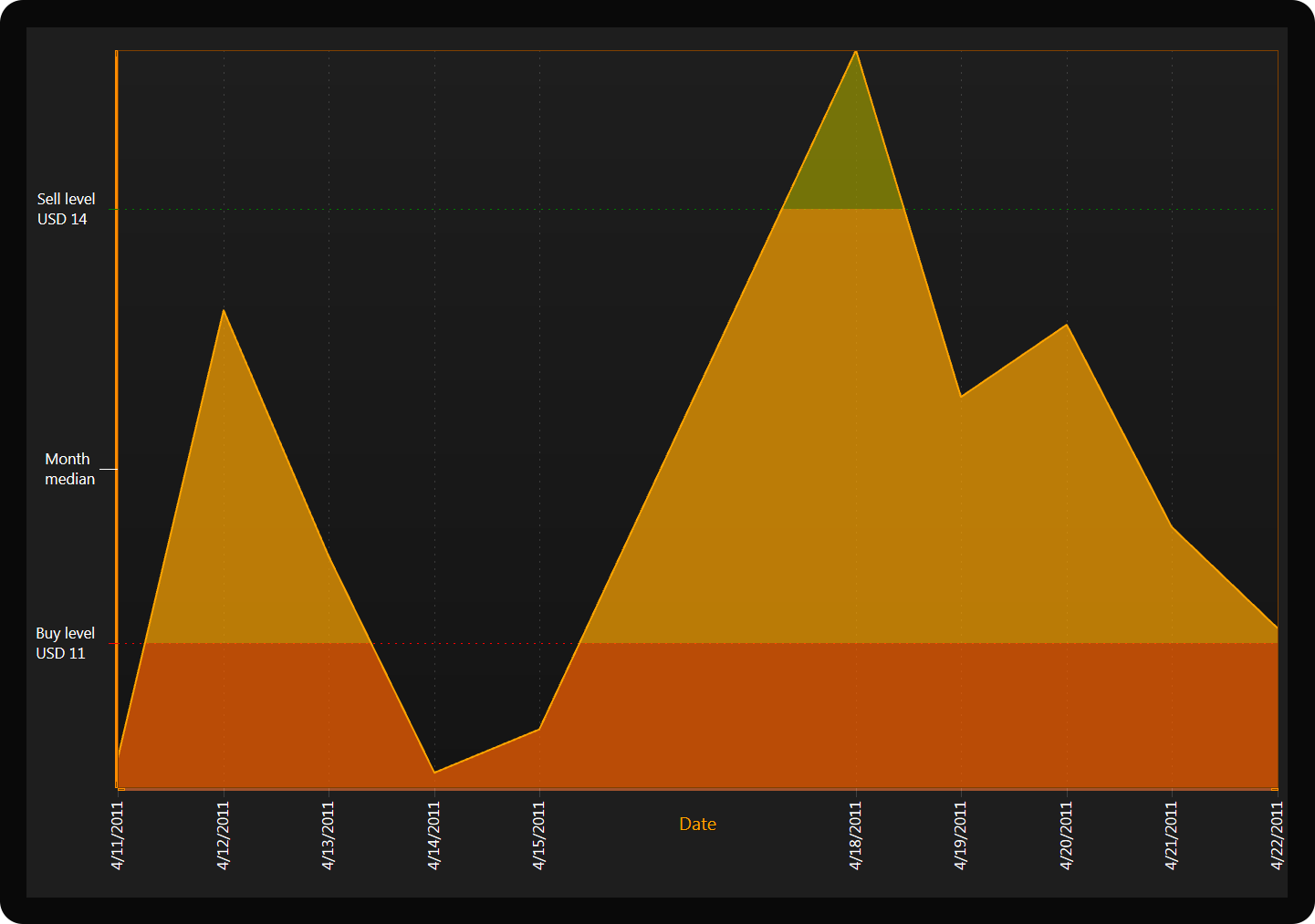
Task: Select the Month median axis label
Action: pyautogui.click(x=69, y=469)
